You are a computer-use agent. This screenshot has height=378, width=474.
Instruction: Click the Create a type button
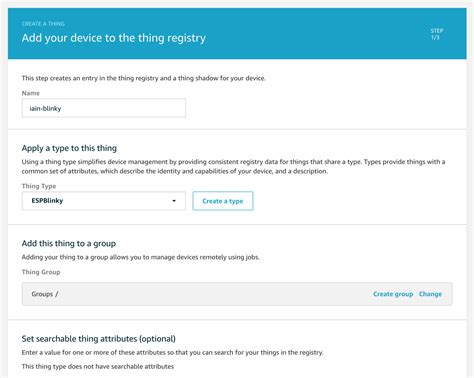[223, 201]
